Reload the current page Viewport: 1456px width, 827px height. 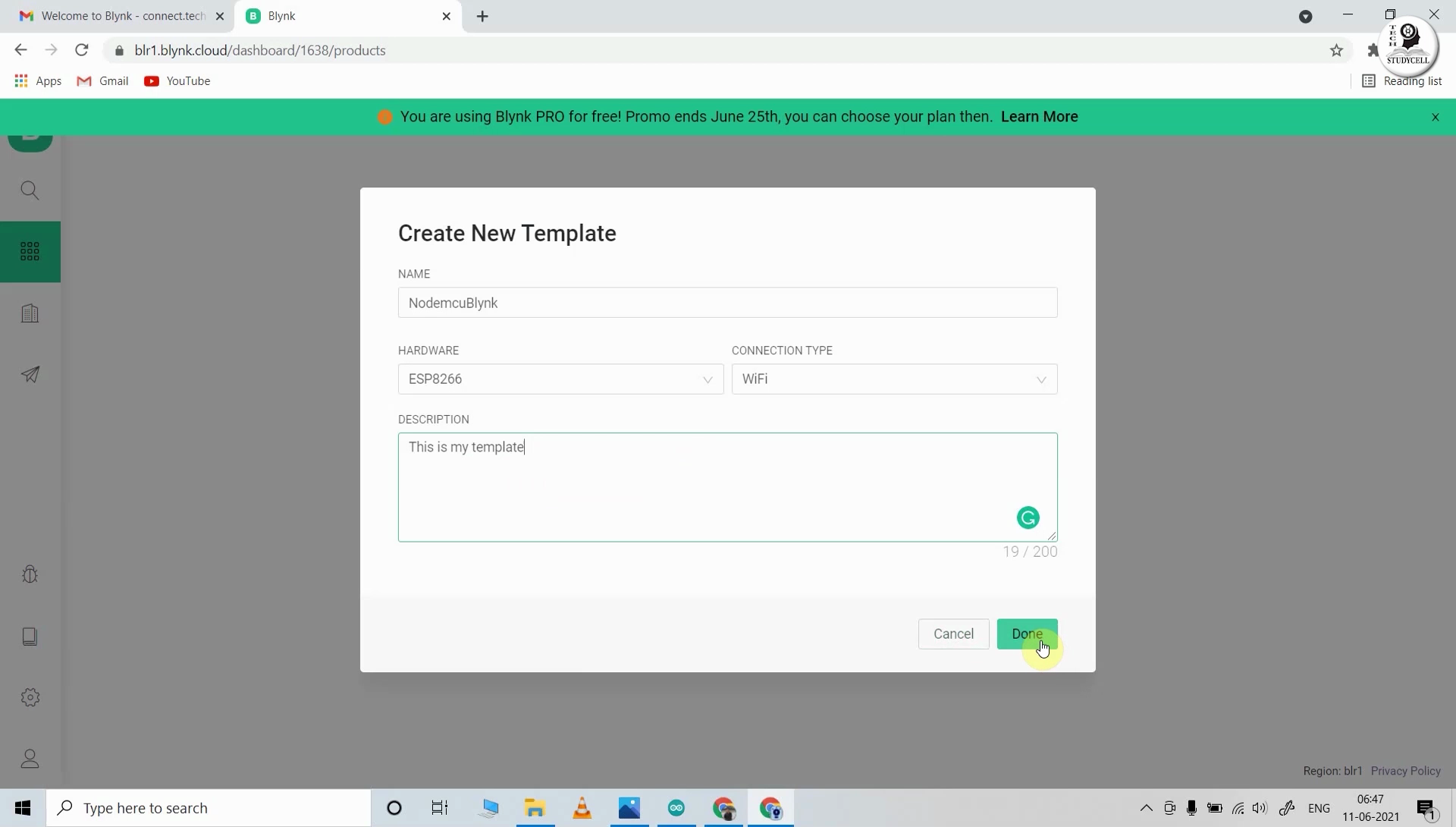click(82, 50)
